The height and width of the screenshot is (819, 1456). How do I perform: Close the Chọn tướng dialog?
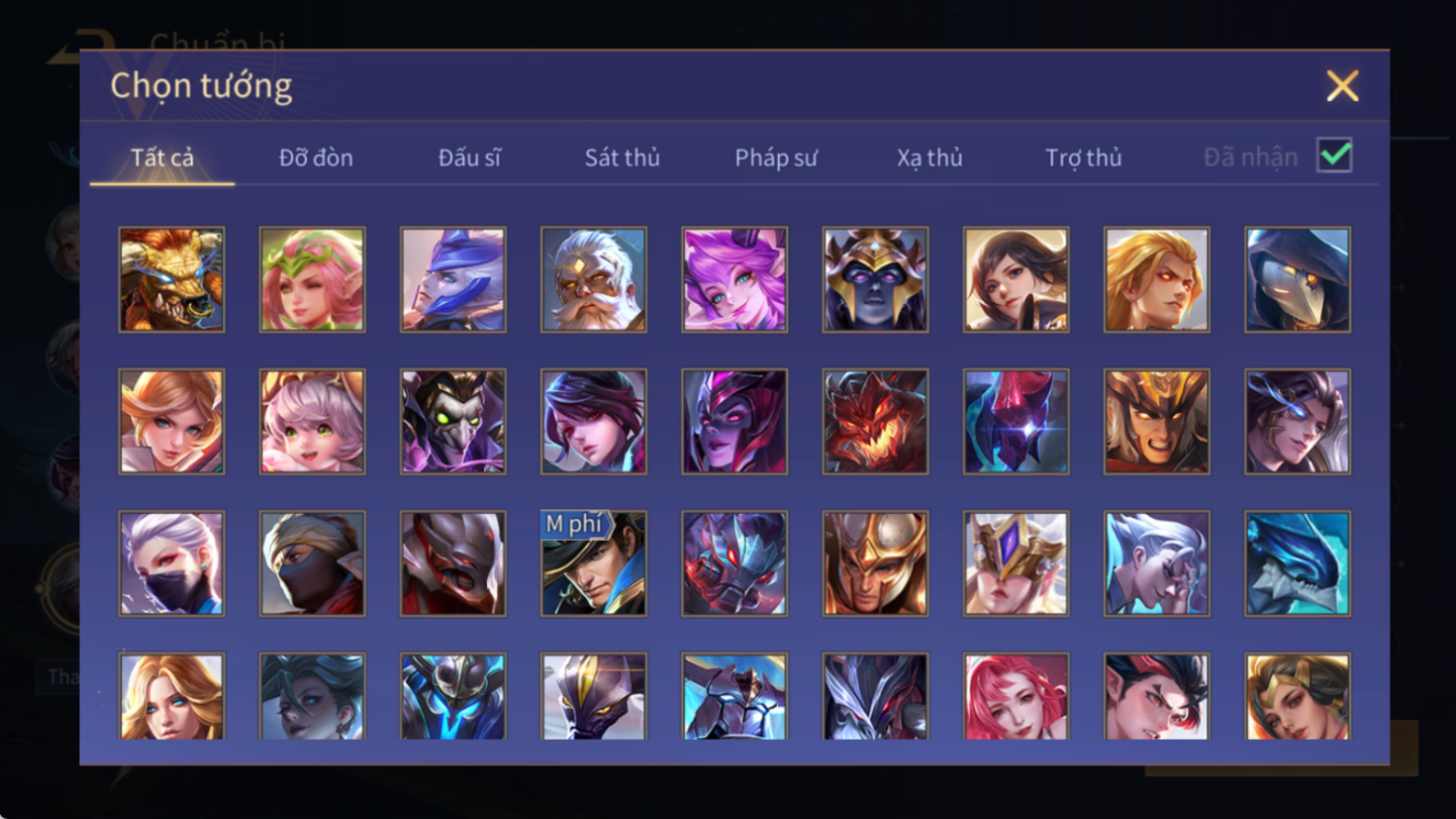tap(1342, 86)
